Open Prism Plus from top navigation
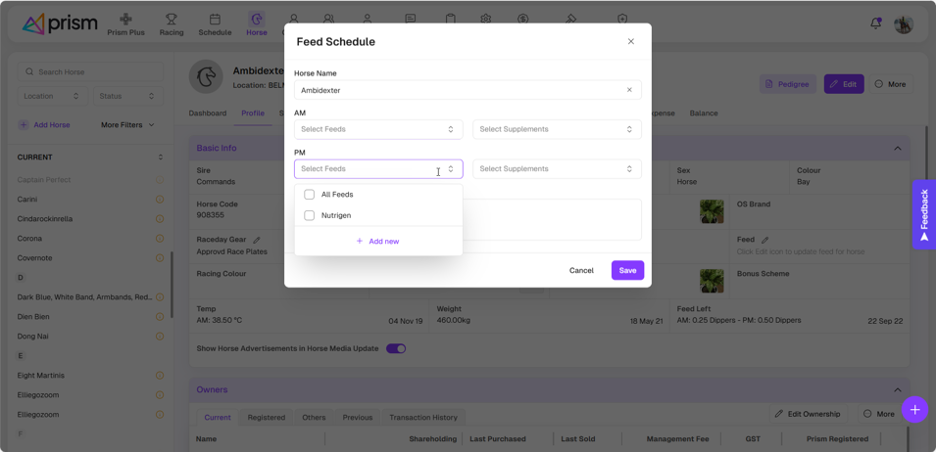The image size is (936, 452). pos(126,25)
